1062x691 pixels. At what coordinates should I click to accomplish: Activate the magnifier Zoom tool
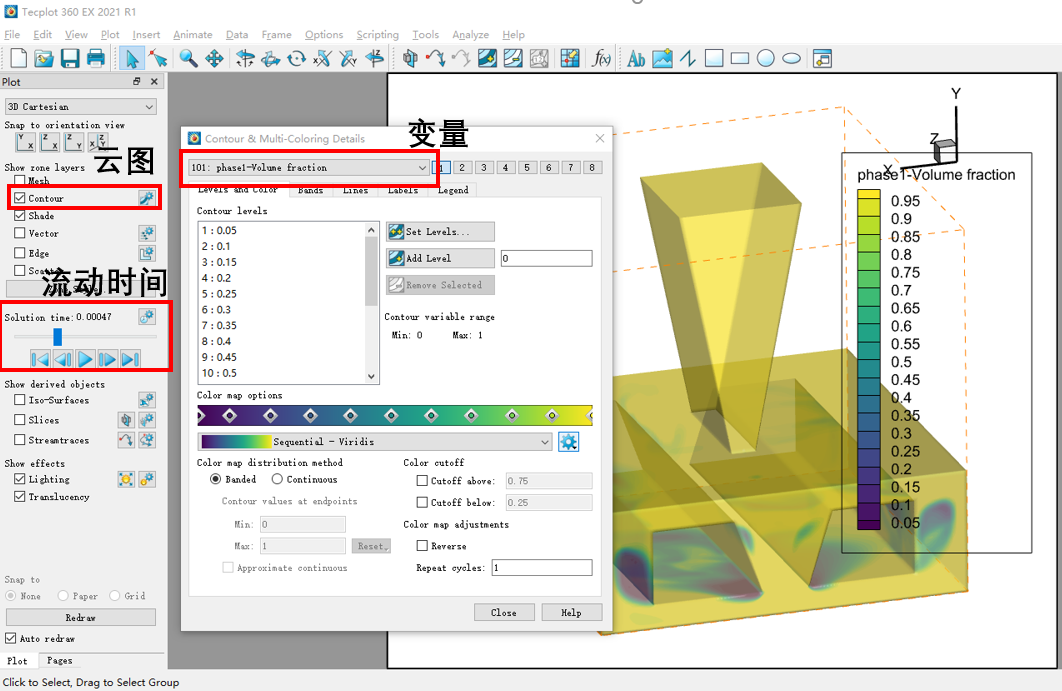click(188, 59)
